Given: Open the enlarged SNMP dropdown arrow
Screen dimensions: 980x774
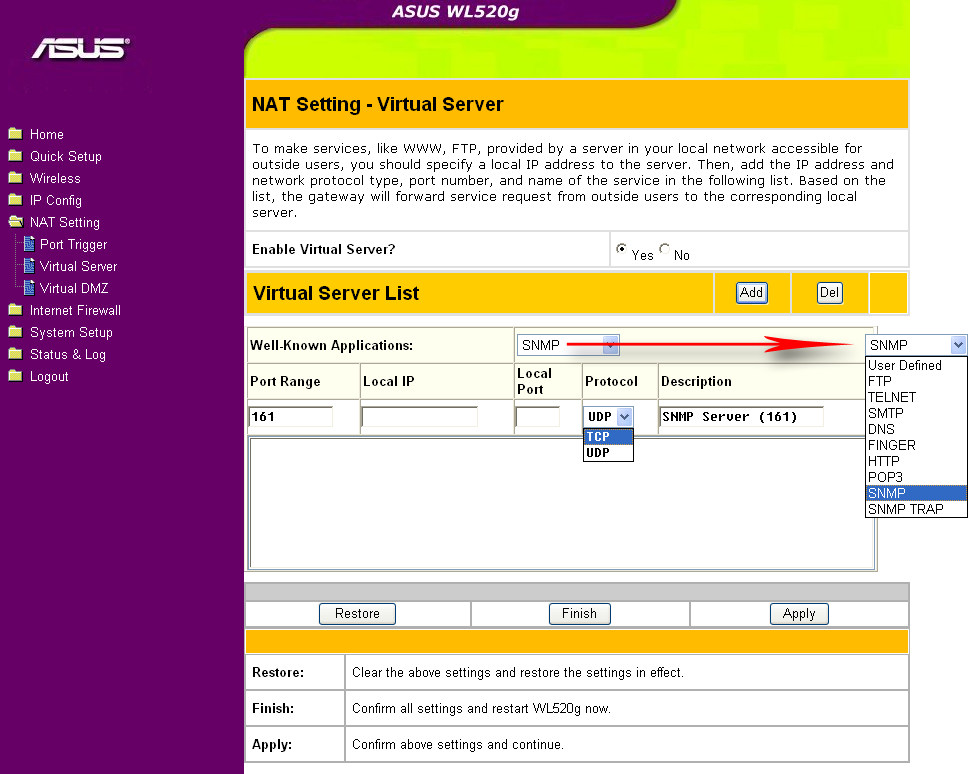Looking at the screenshot, I should [x=958, y=344].
